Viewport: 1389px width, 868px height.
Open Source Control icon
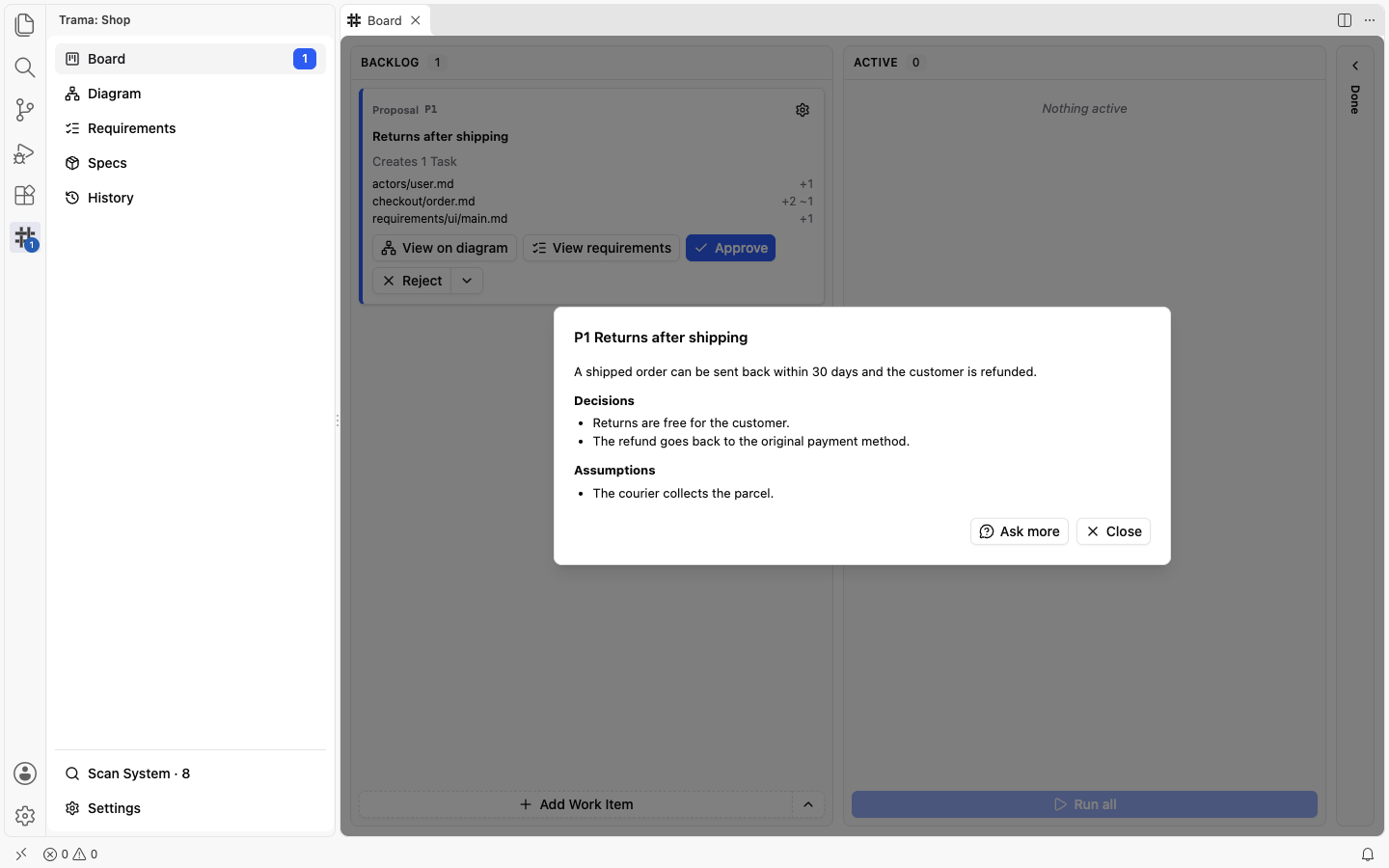pos(25,110)
